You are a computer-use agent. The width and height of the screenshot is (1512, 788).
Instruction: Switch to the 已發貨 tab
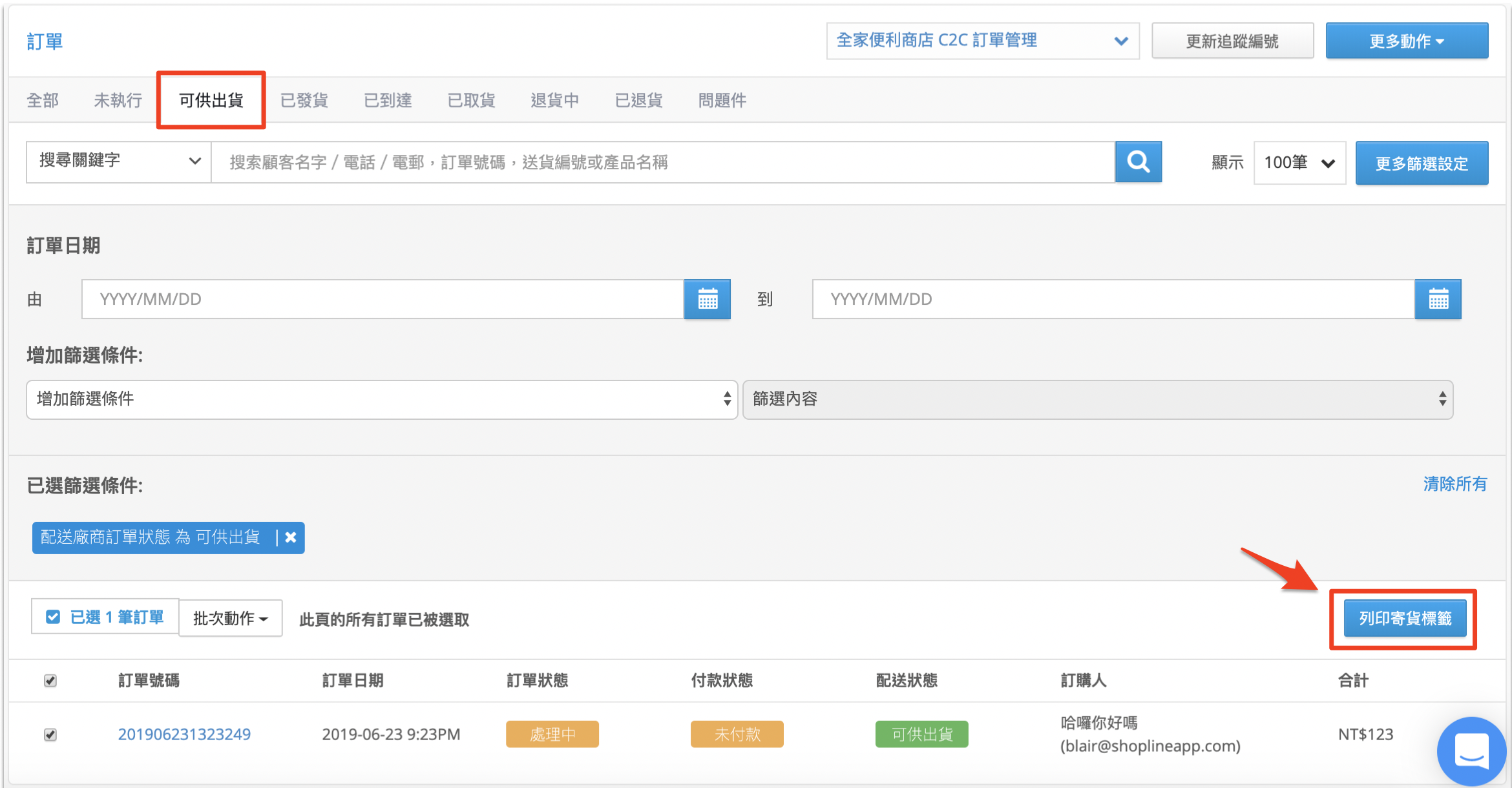point(304,100)
